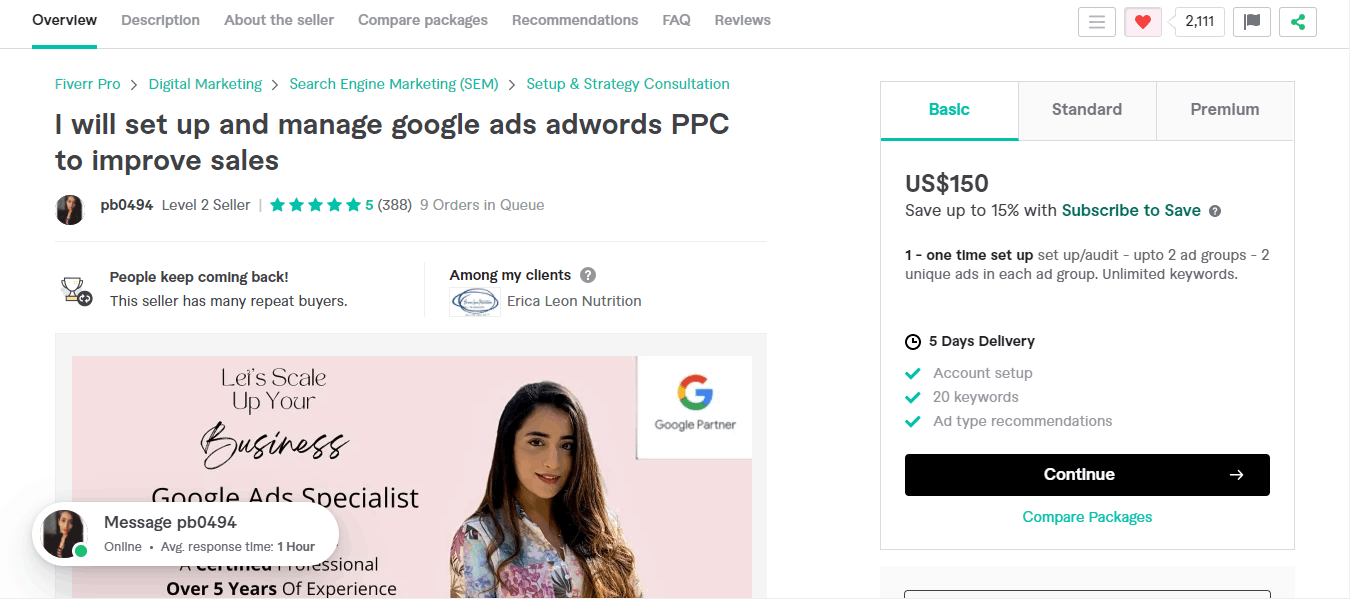This screenshot has width=1350, height=600.
Task: Click the Subscribe to Save help icon
Action: 1215,211
